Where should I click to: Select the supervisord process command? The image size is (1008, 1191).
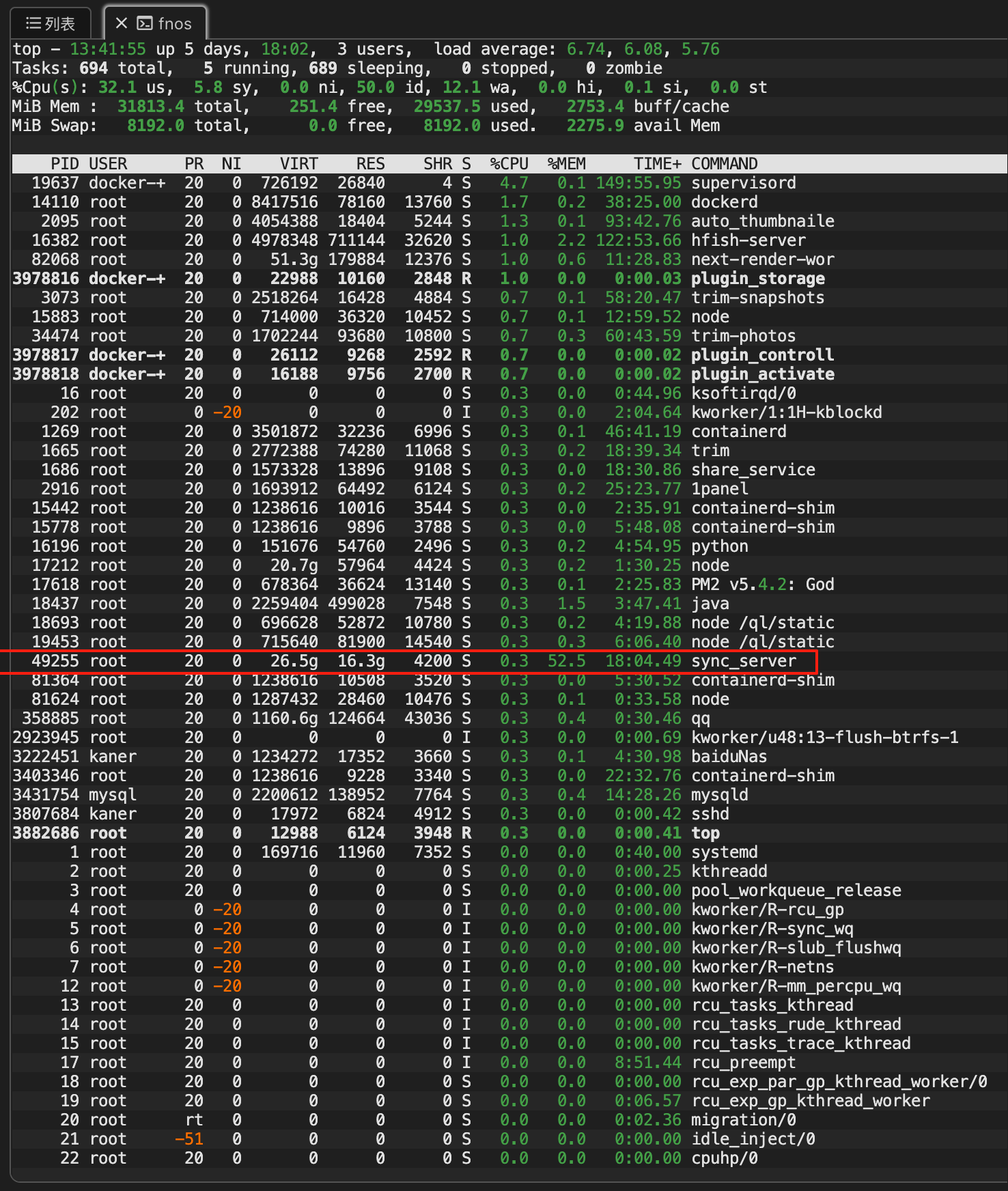pos(744,183)
